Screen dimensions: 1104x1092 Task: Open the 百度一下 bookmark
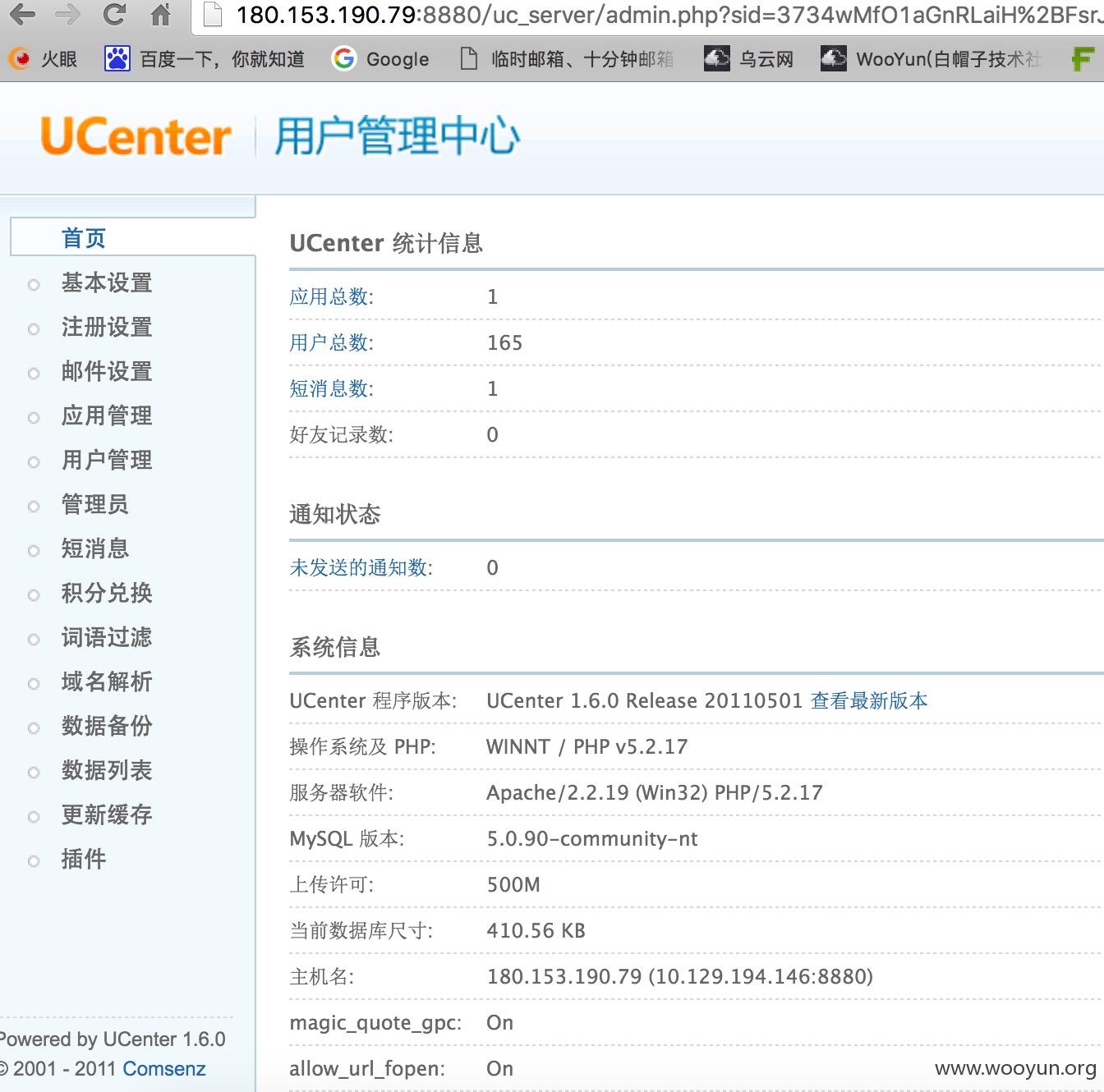click(x=205, y=58)
